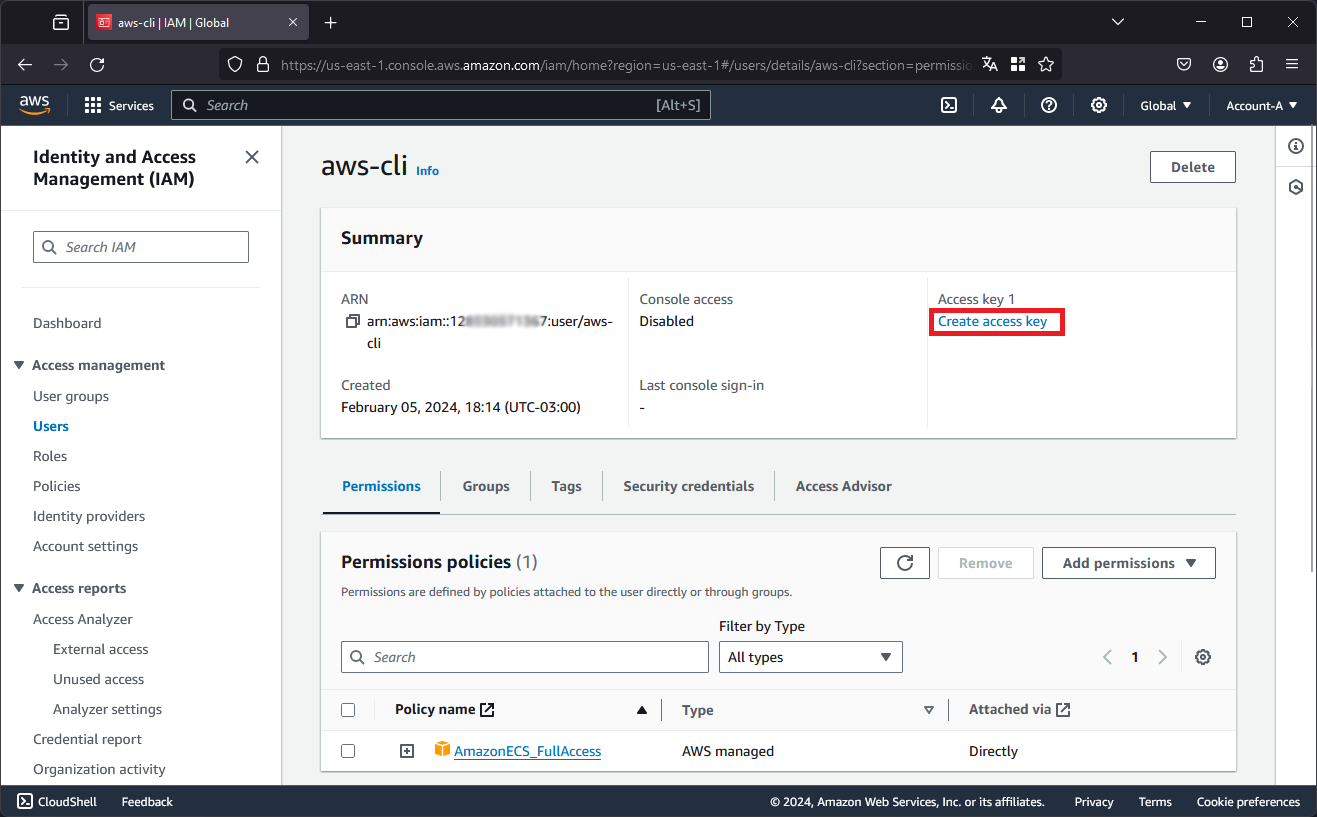Screen dimensions: 1317x817
Task: Open the Services grid menu
Action: pyautogui.click(x=119, y=105)
